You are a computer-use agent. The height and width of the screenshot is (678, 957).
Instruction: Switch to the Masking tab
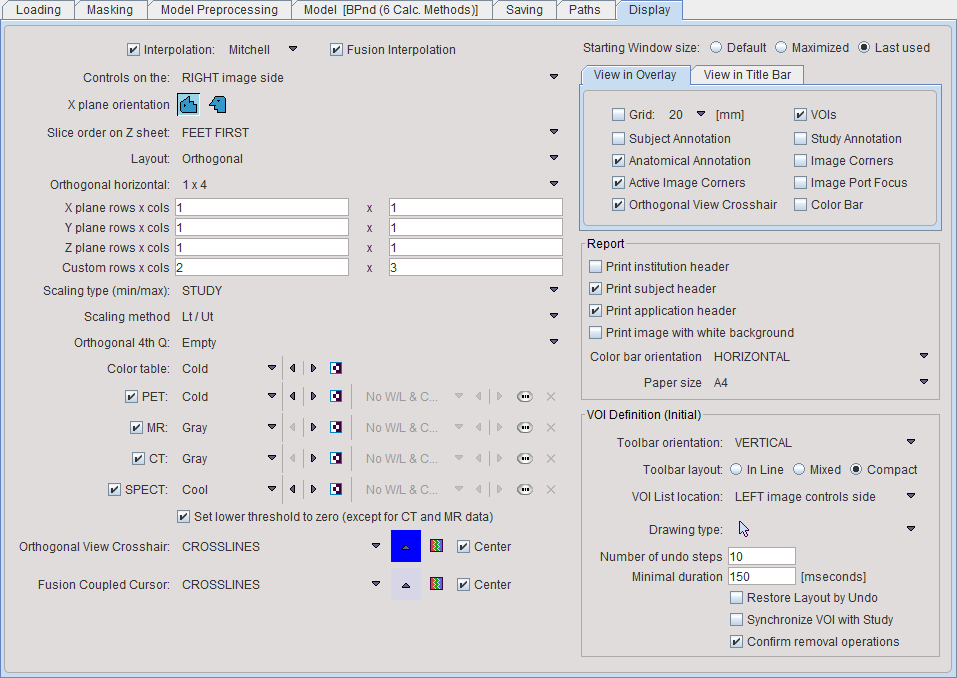pos(110,10)
